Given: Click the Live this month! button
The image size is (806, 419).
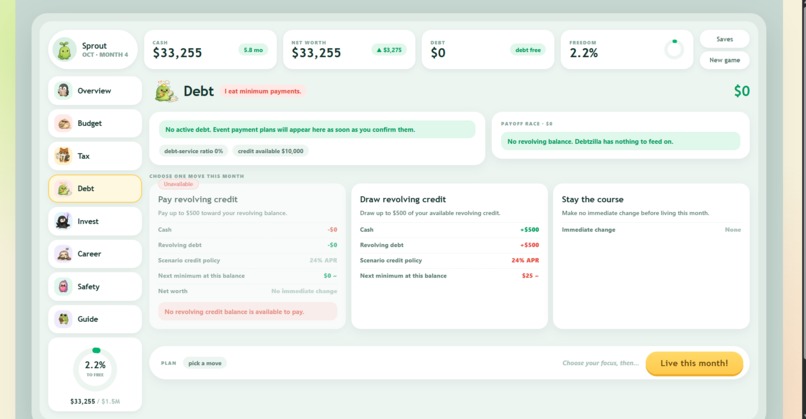Looking at the screenshot, I should click(x=694, y=363).
